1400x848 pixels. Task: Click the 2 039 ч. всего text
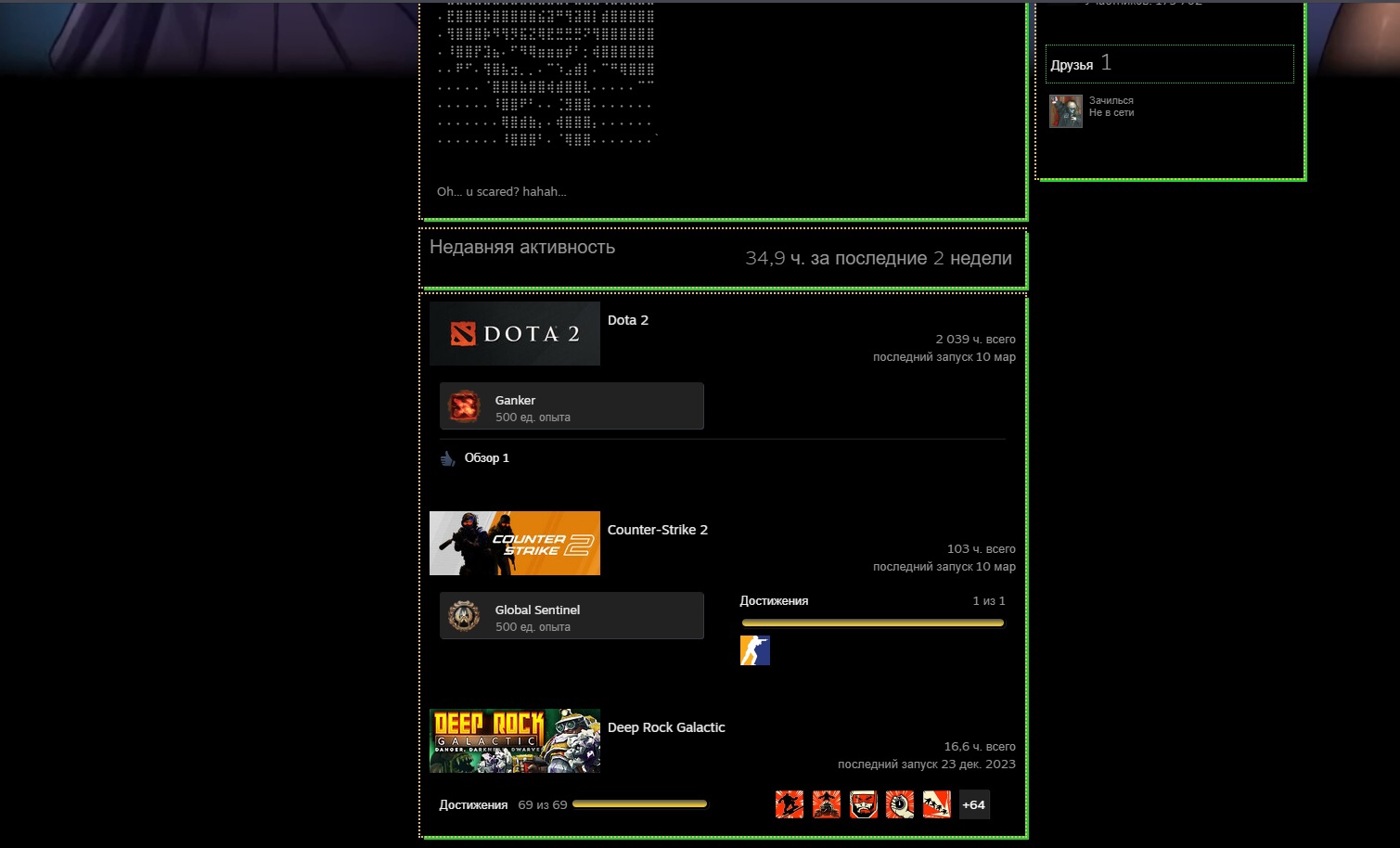pos(975,340)
